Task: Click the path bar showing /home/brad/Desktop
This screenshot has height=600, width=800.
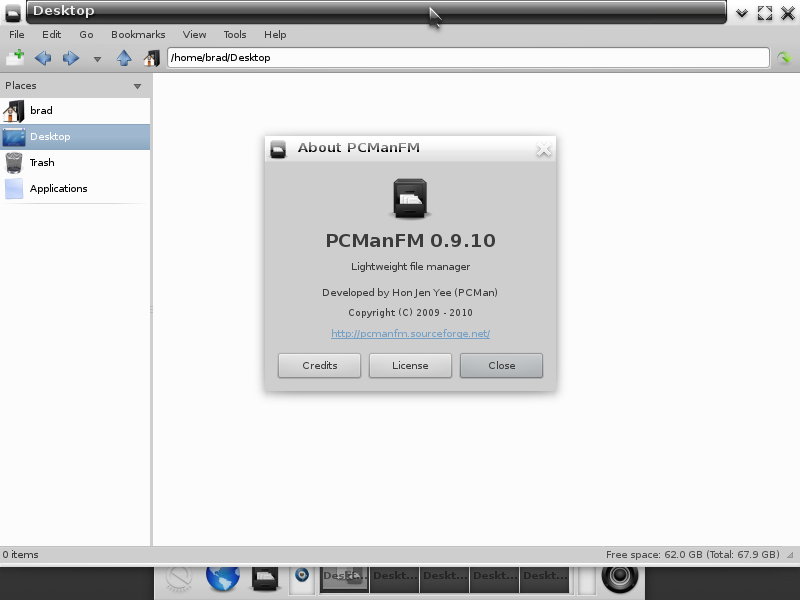Action: [468, 57]
